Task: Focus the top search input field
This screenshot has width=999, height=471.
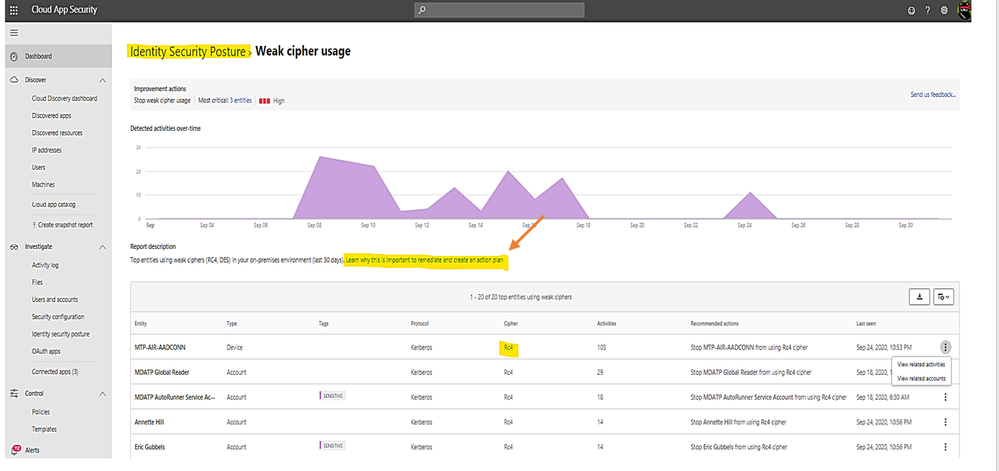Action: tap(500, 10)
